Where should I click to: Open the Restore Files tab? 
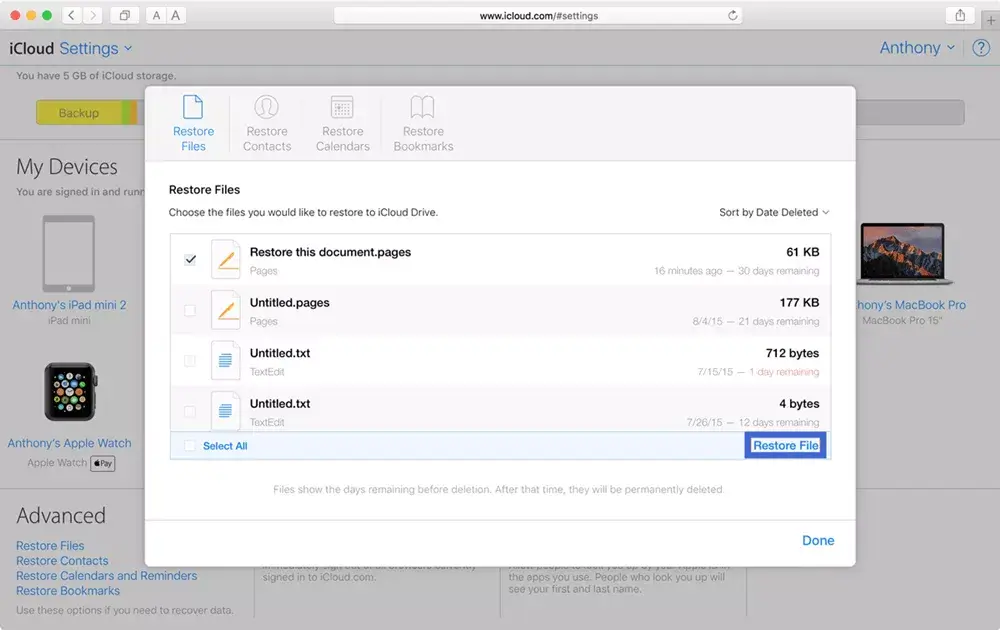(x=193, y=124)
